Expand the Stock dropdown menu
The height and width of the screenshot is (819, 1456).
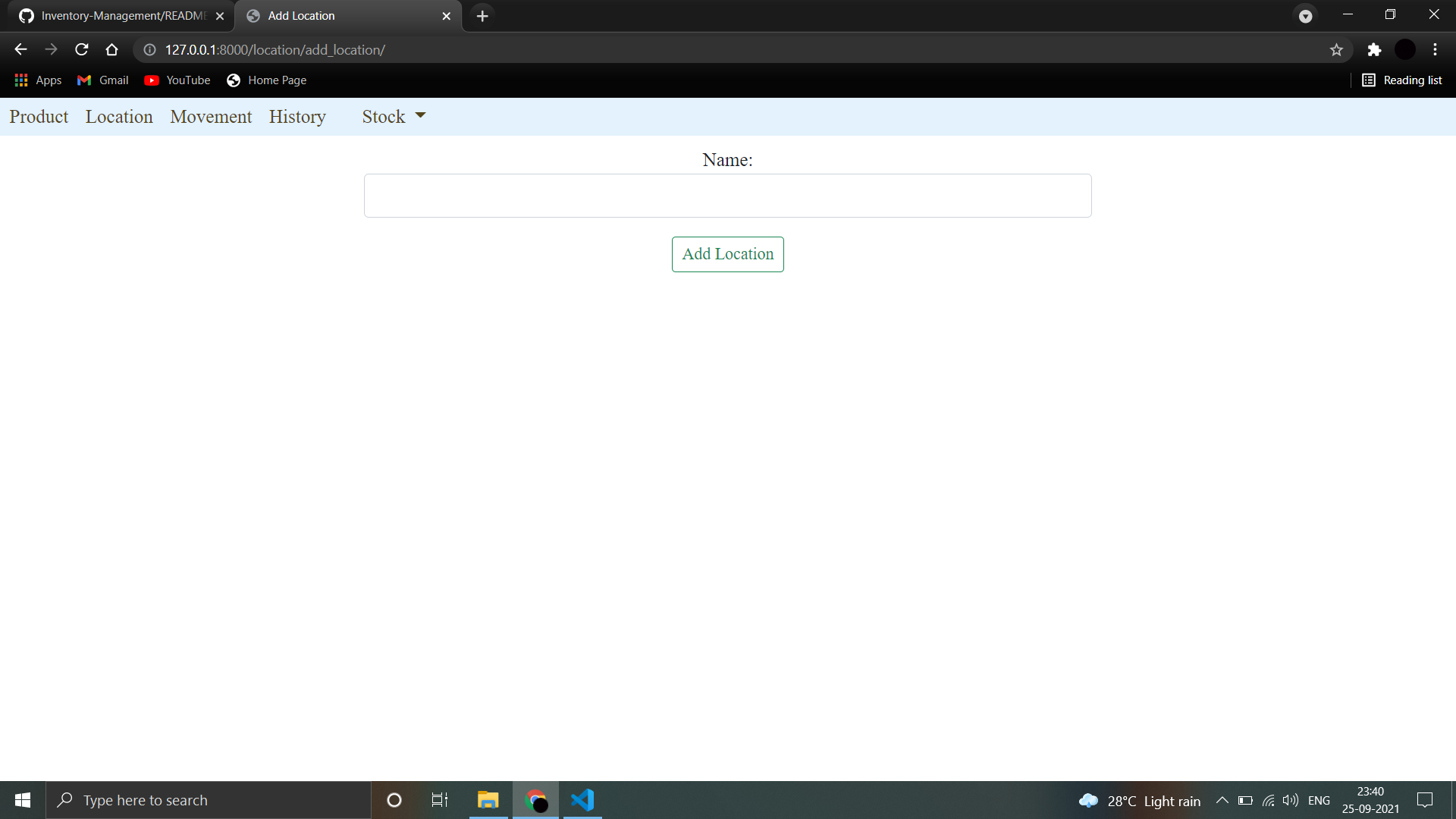tap(393, 116)
